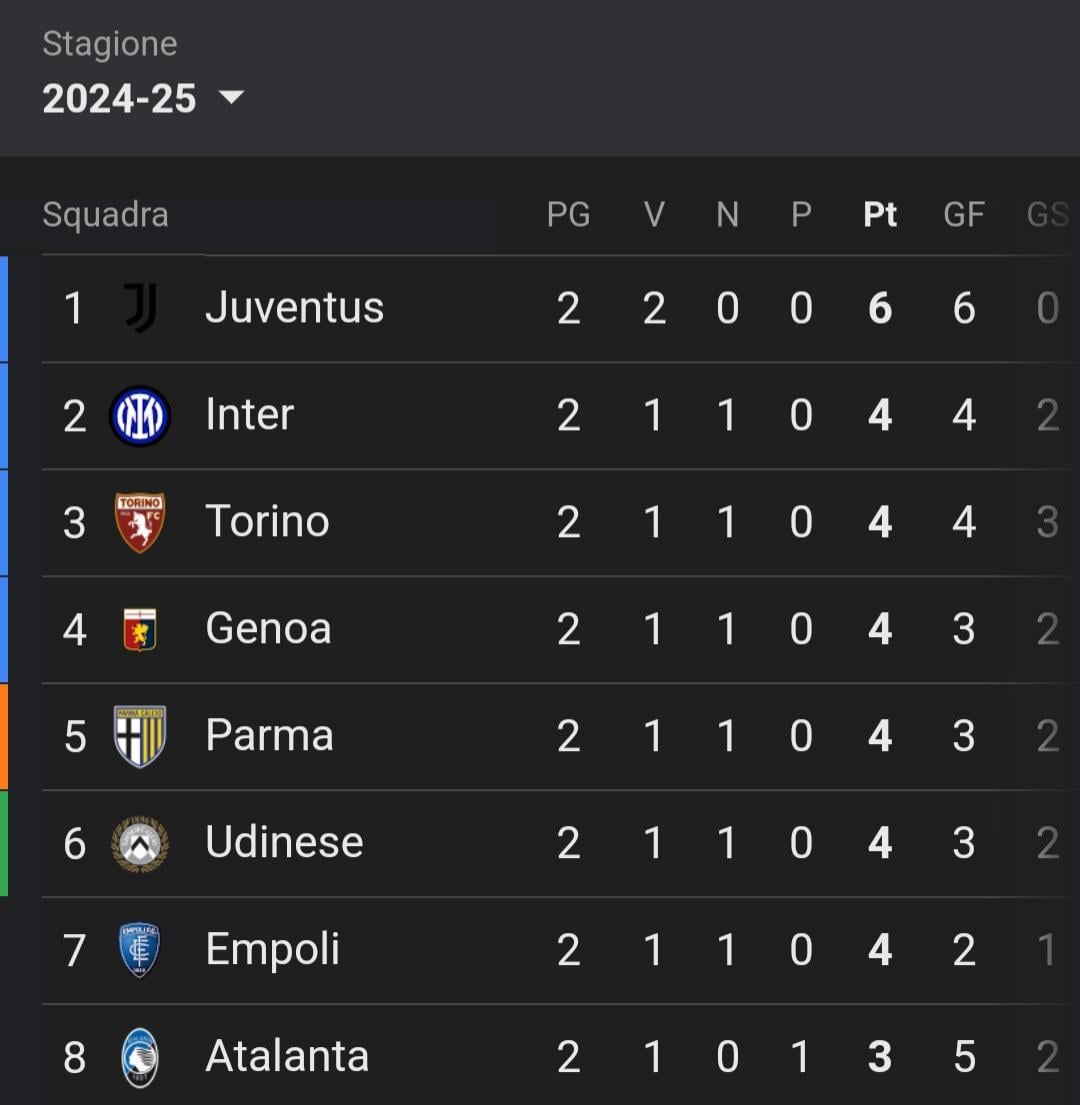
Task: Tap the Inter club crest
Action: [x=140, y=416]
